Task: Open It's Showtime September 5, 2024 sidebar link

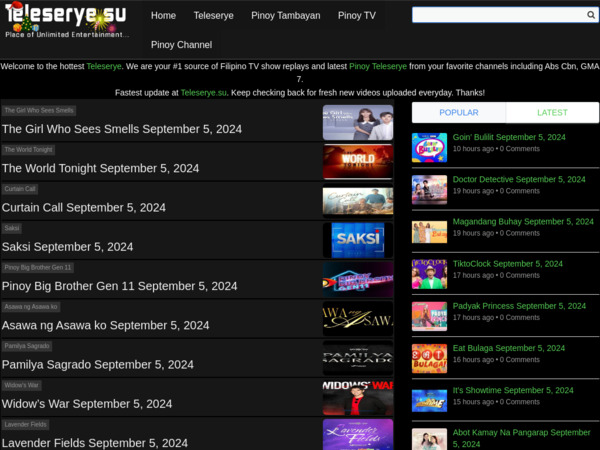Action: tap(513, 390)
